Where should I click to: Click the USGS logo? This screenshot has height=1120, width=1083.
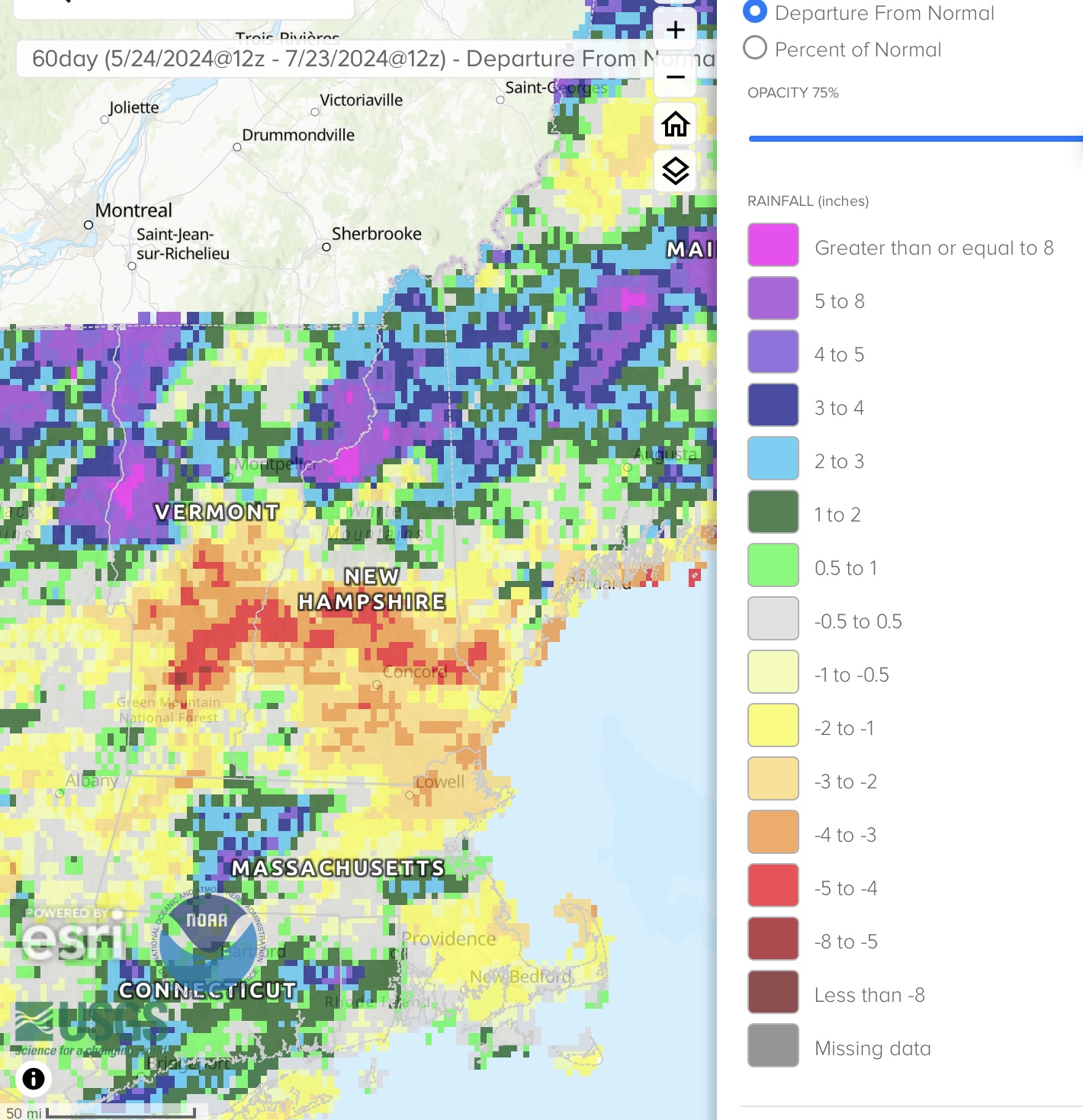click(x=90, y=1027)
